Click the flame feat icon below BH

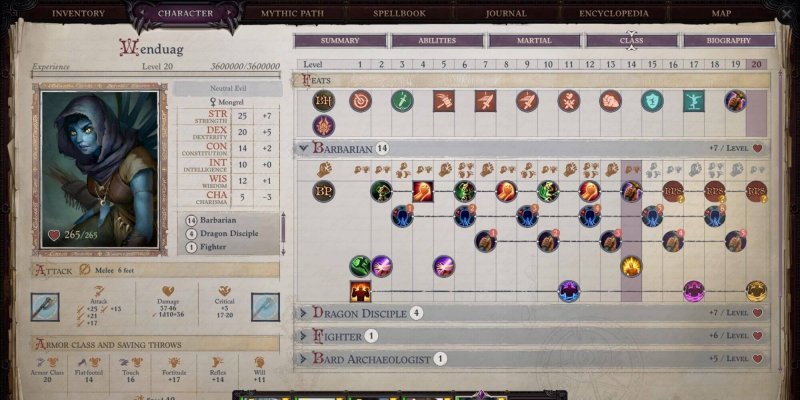[x=323, y=126]
